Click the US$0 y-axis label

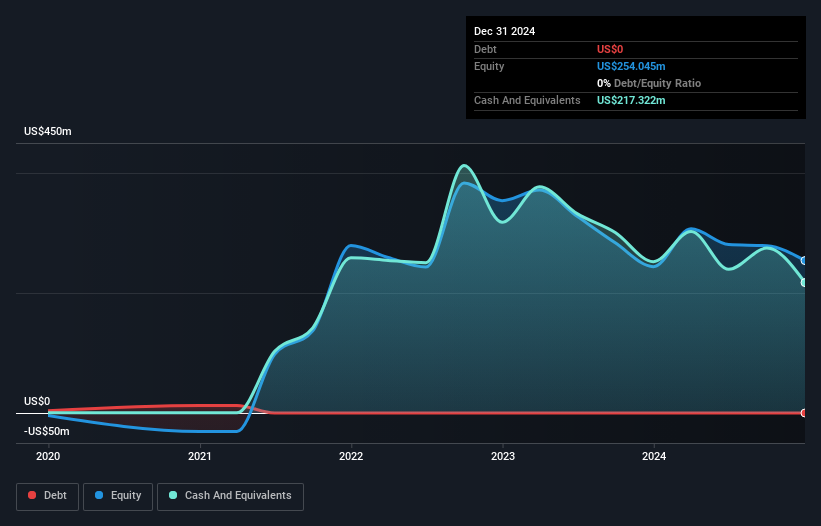tap(37, 401)
